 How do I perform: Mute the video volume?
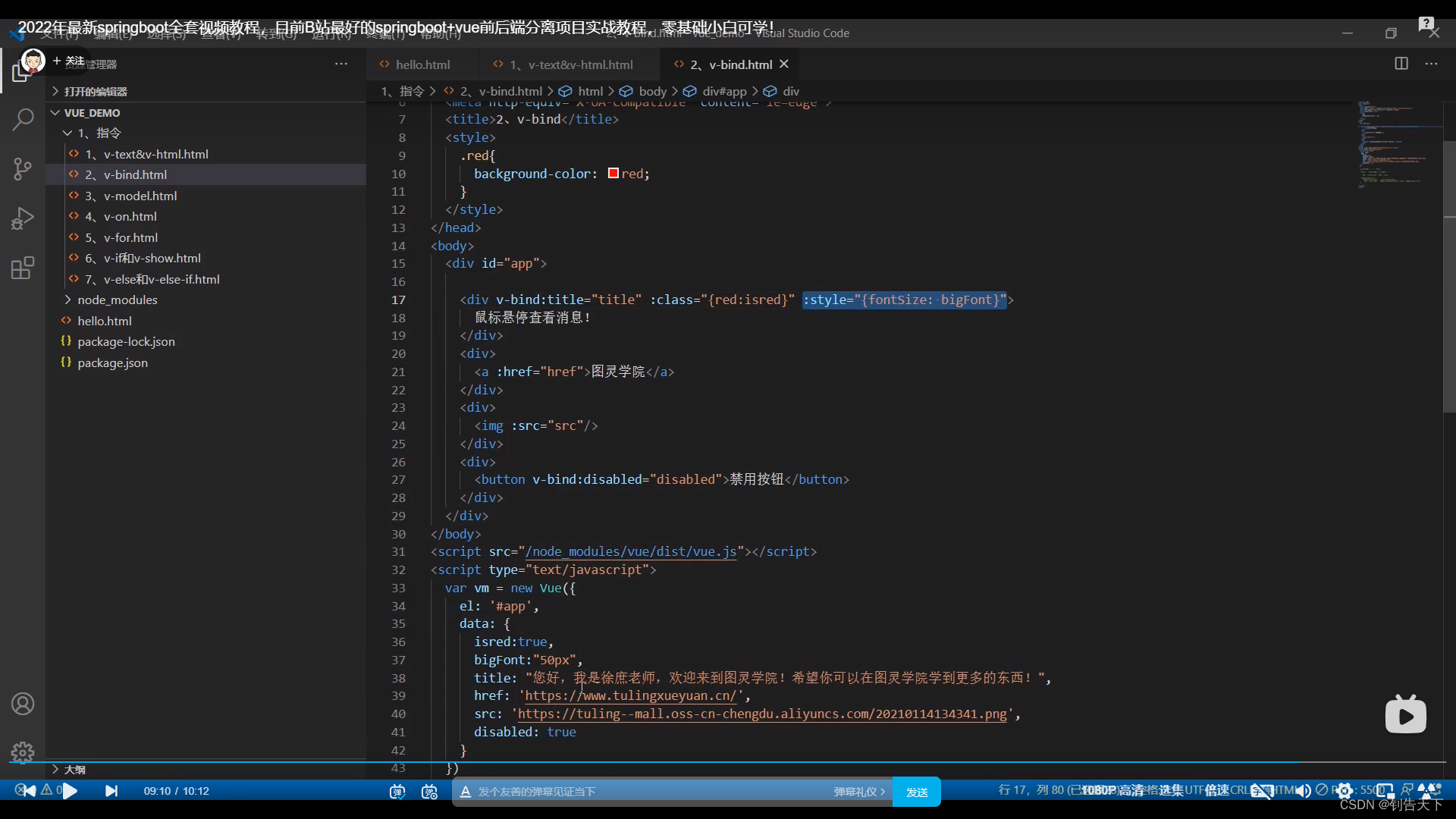pos(1303,791)
